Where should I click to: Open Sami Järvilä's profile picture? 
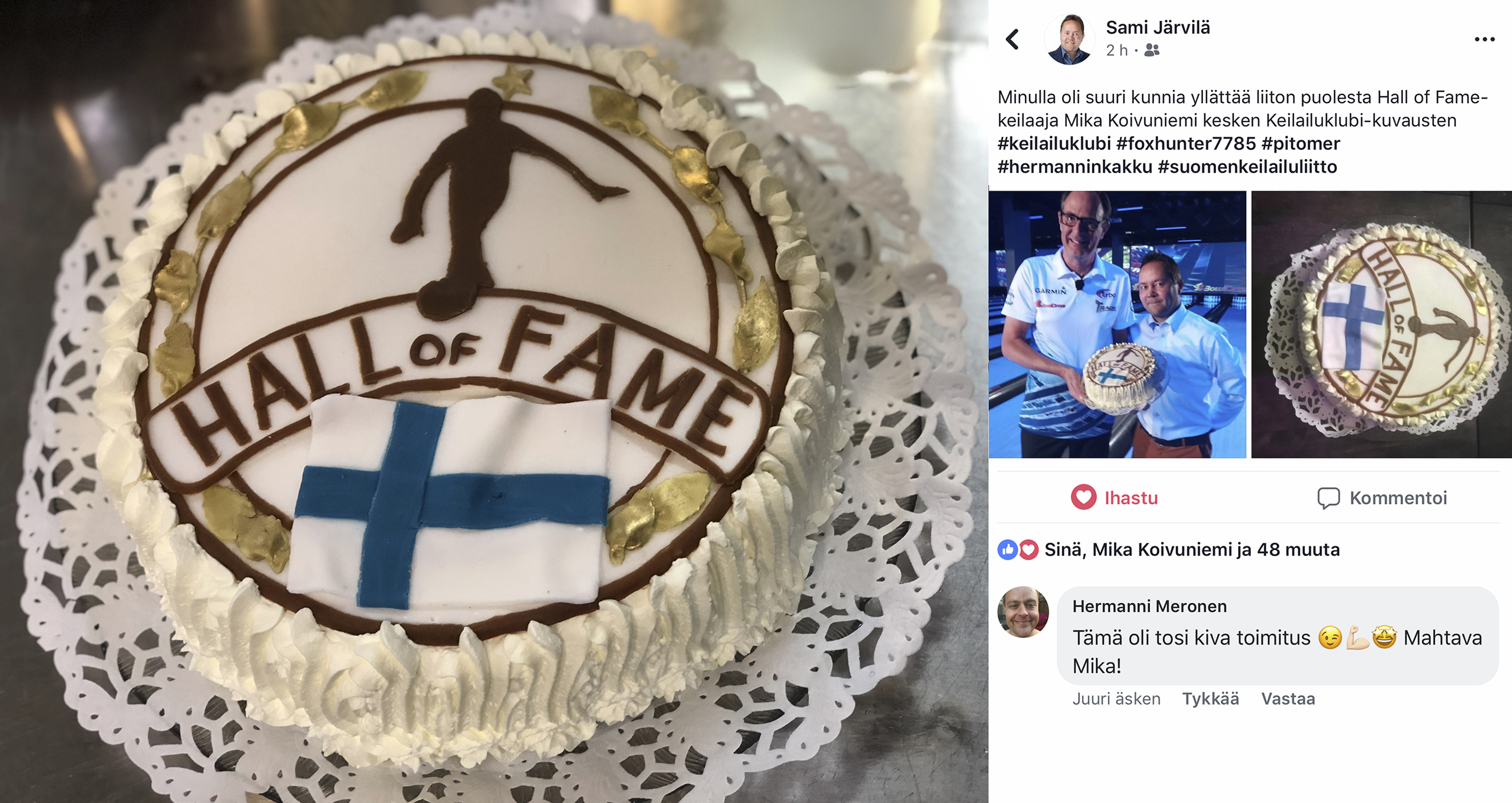[x=1069, y=39]
